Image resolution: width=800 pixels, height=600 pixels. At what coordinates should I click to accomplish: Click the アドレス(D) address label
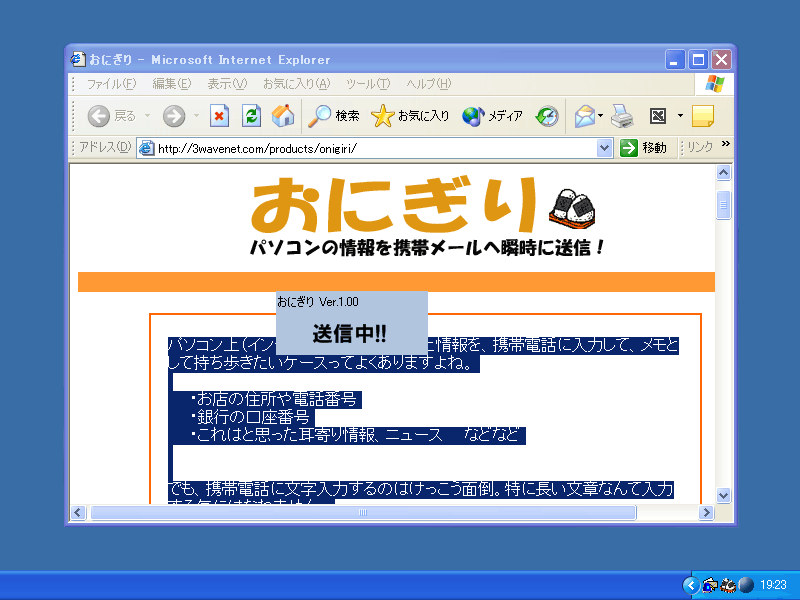[105, 147]
